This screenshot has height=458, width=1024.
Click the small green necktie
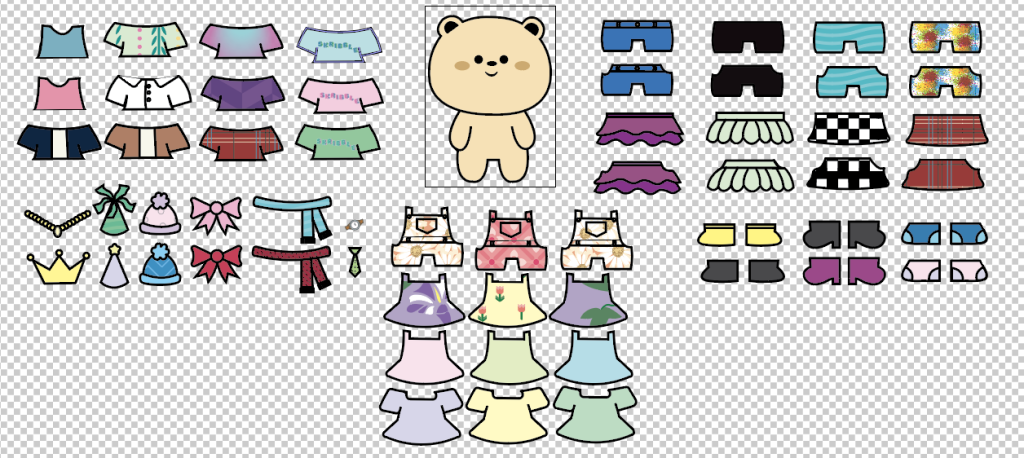pyautogui.click(x=355, y=263)
